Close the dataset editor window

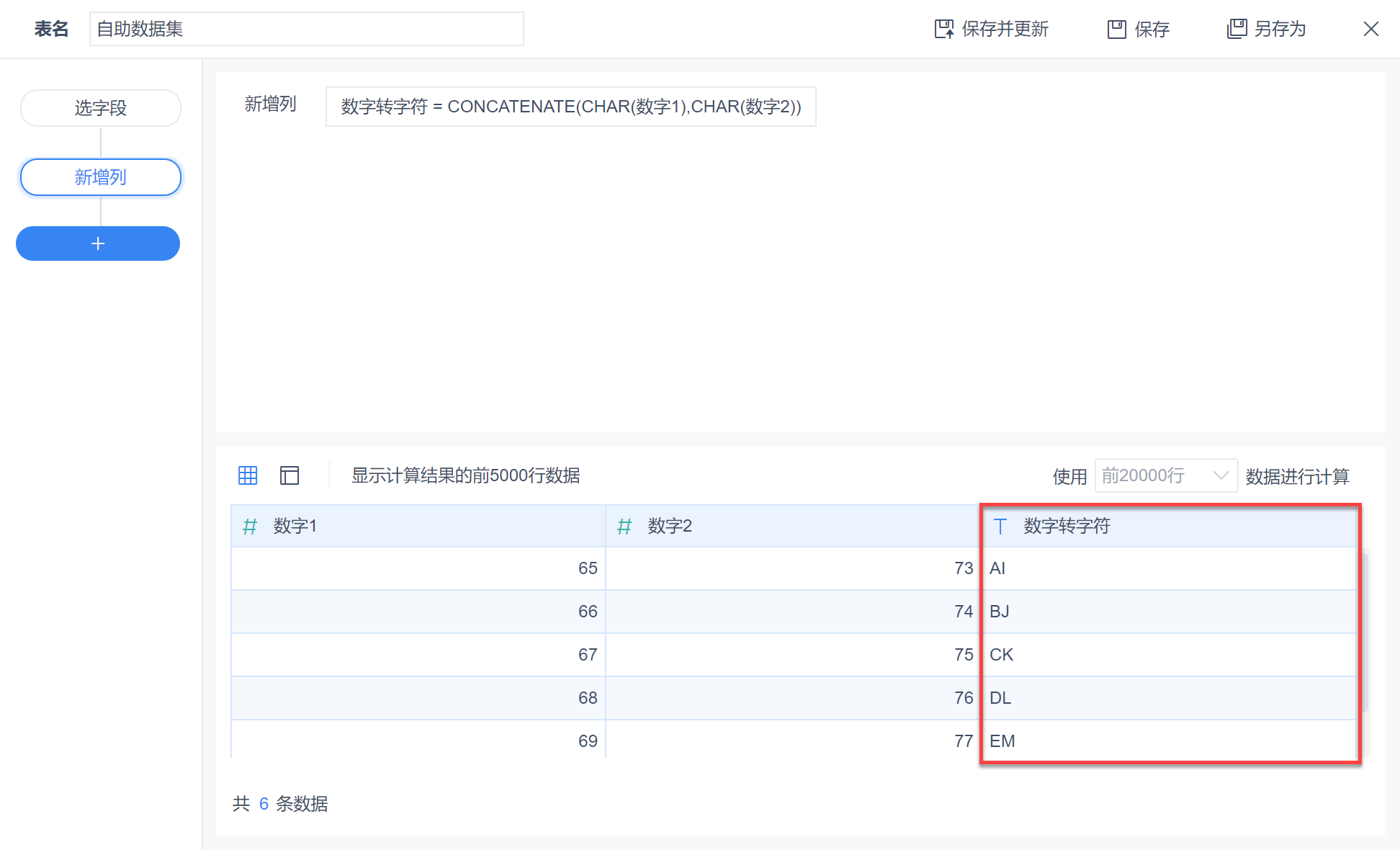1370,29
